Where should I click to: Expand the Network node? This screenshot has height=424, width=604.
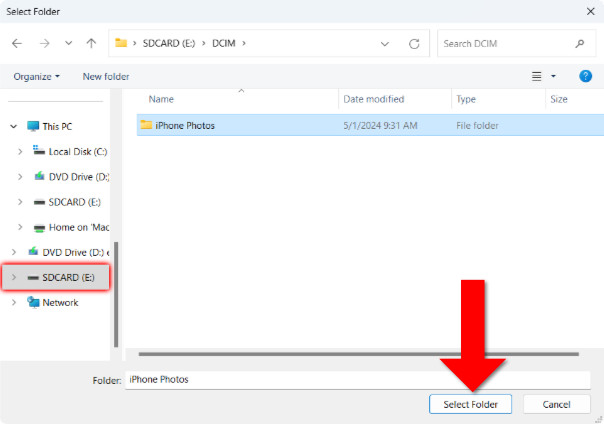14,302
